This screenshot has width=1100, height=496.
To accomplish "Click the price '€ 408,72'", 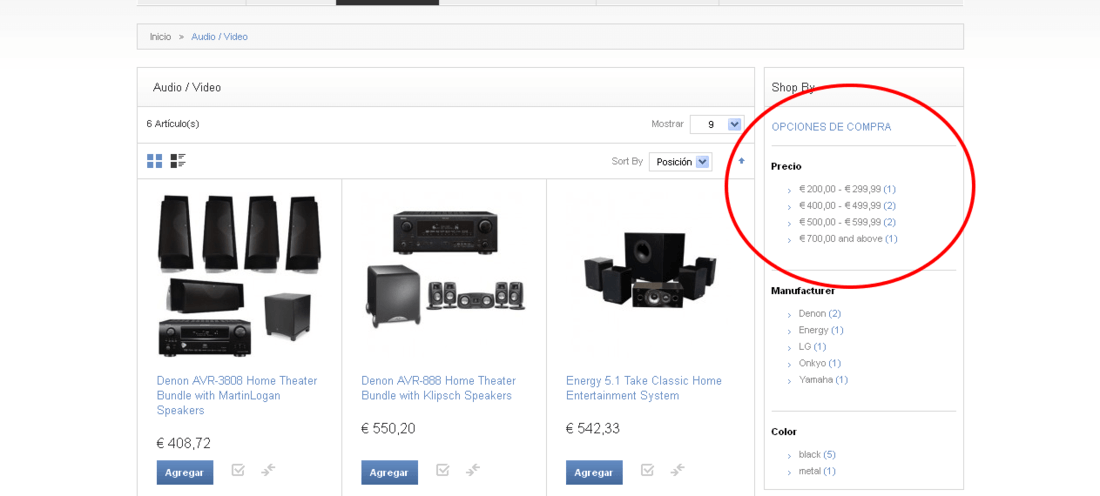I will [x=183, y=443].
